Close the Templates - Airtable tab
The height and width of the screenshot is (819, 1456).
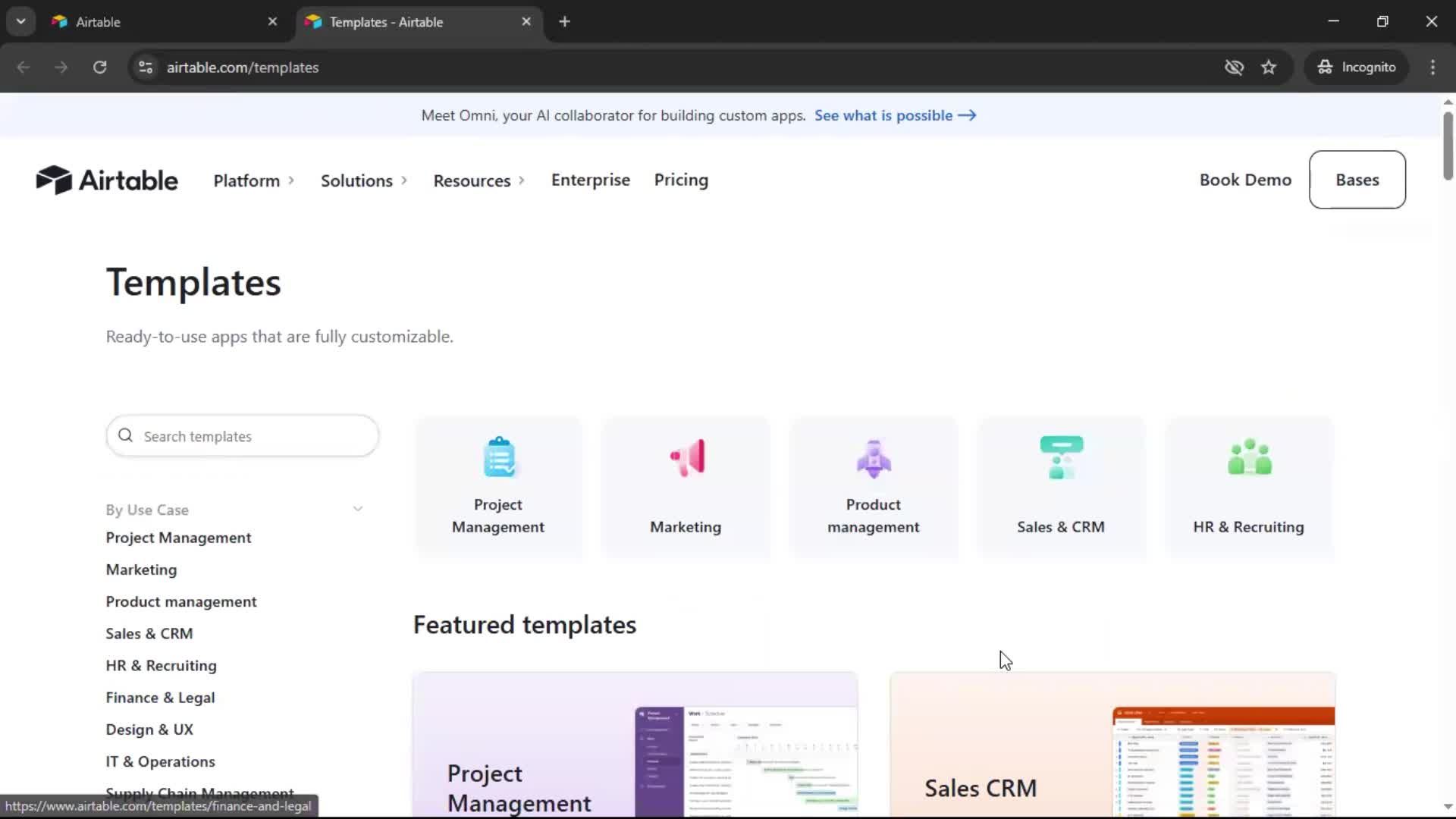tap(526, 21)
